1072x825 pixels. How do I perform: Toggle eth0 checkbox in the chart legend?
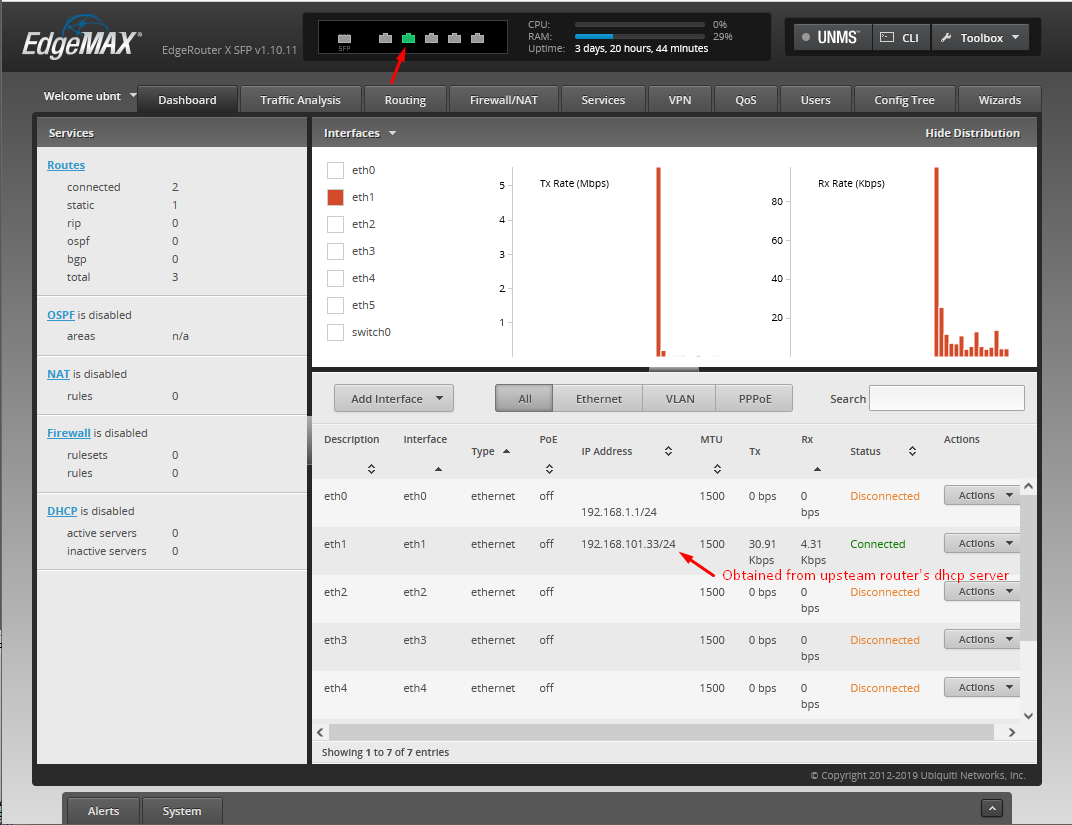click(336, 170)
